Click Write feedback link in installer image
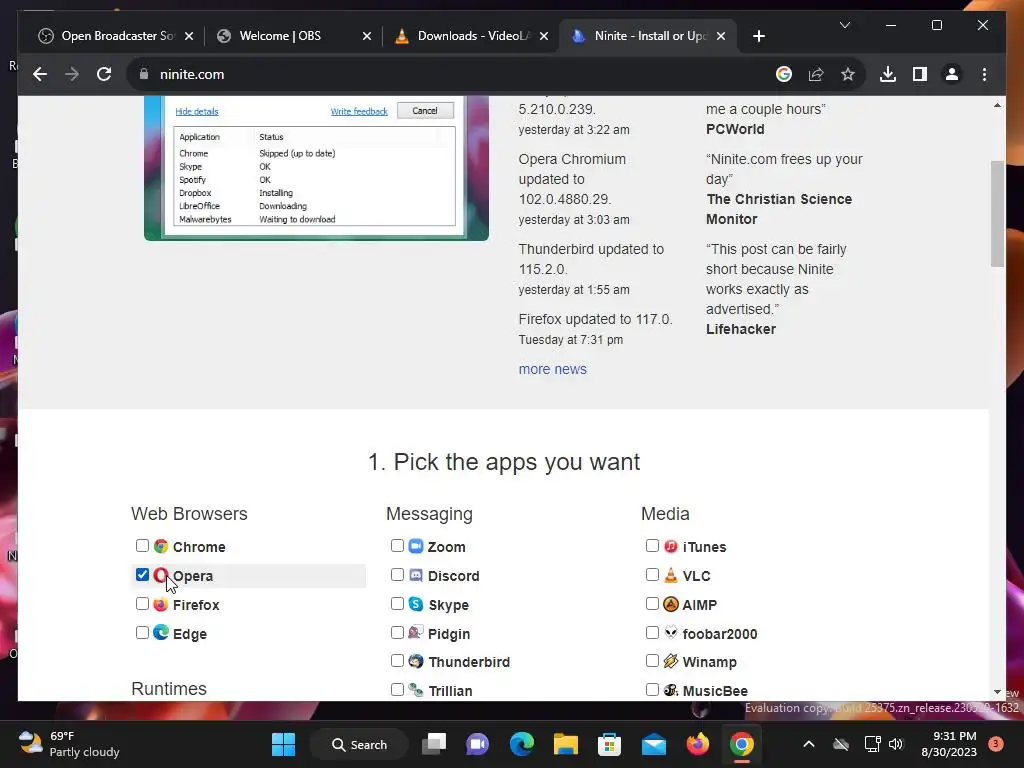The width and height of the screenshot is (1024, 768). [359, 112]
